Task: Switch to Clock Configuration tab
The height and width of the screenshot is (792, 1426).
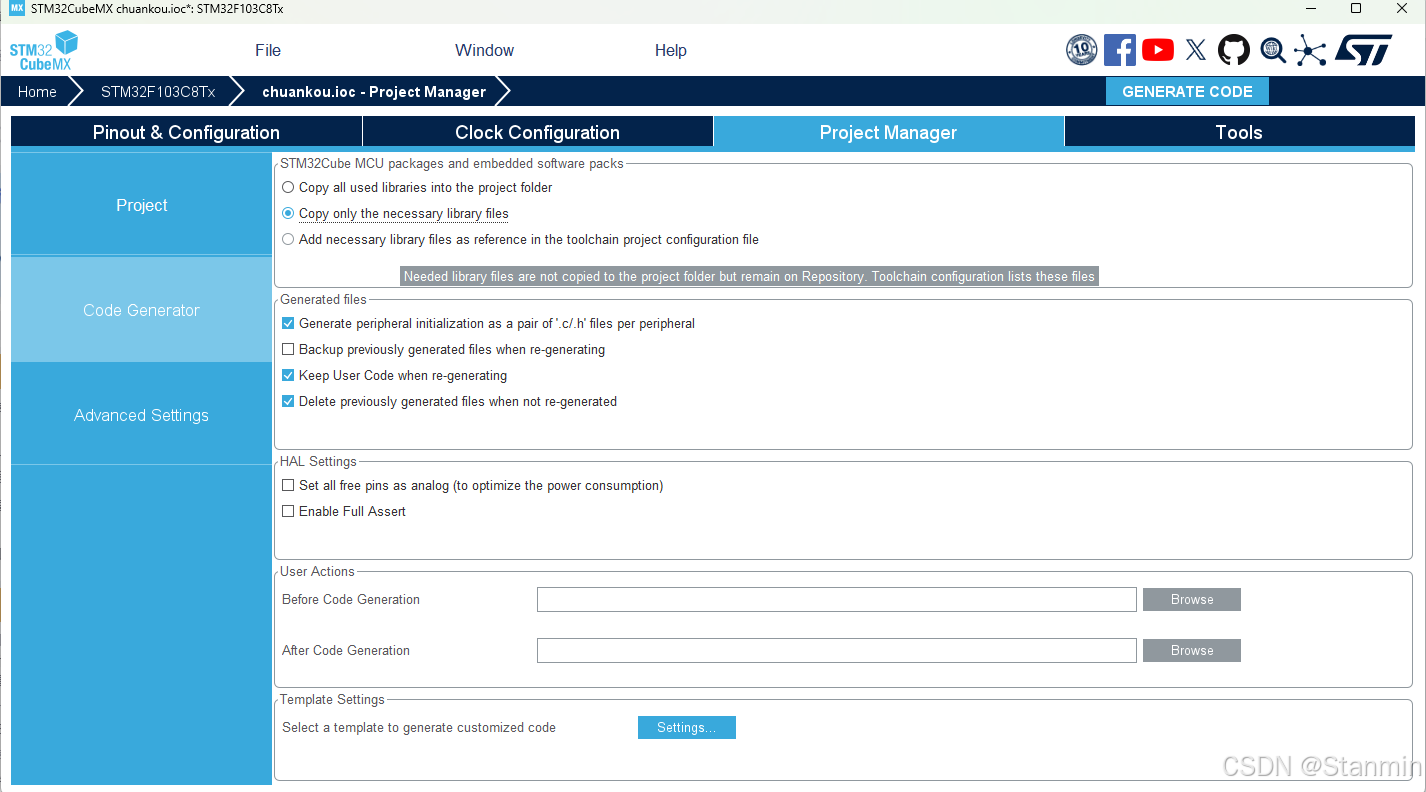Action: point(537,132)
